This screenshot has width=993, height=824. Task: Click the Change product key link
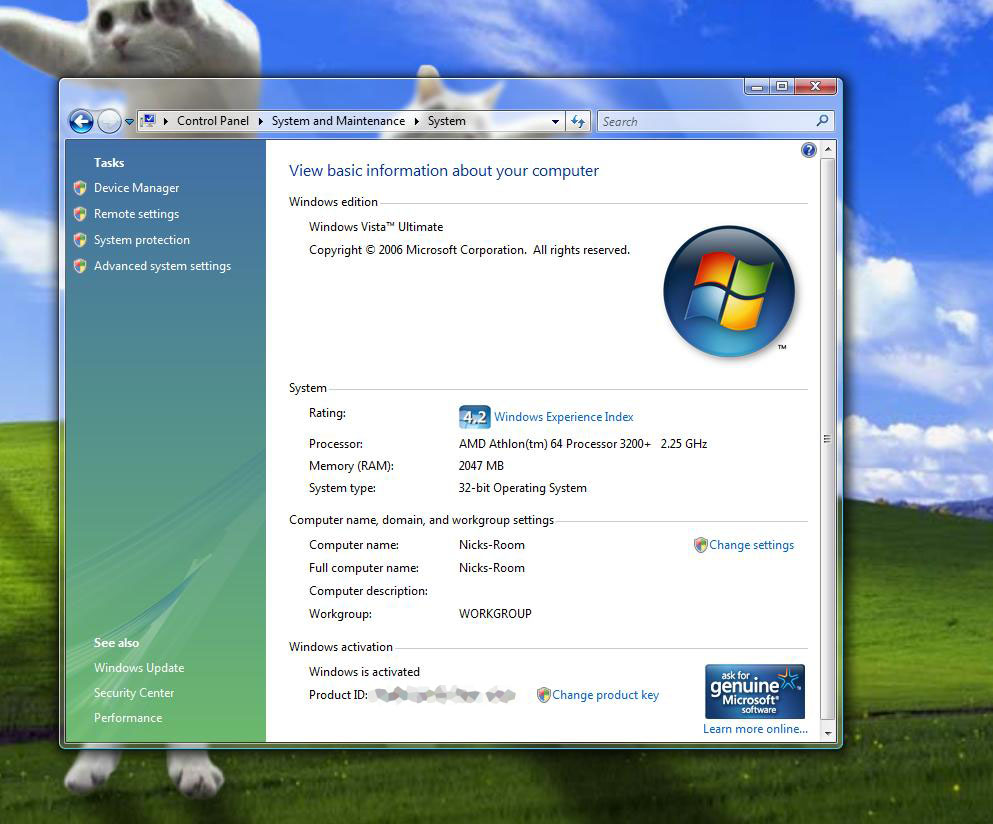click(x=605, y=695)
